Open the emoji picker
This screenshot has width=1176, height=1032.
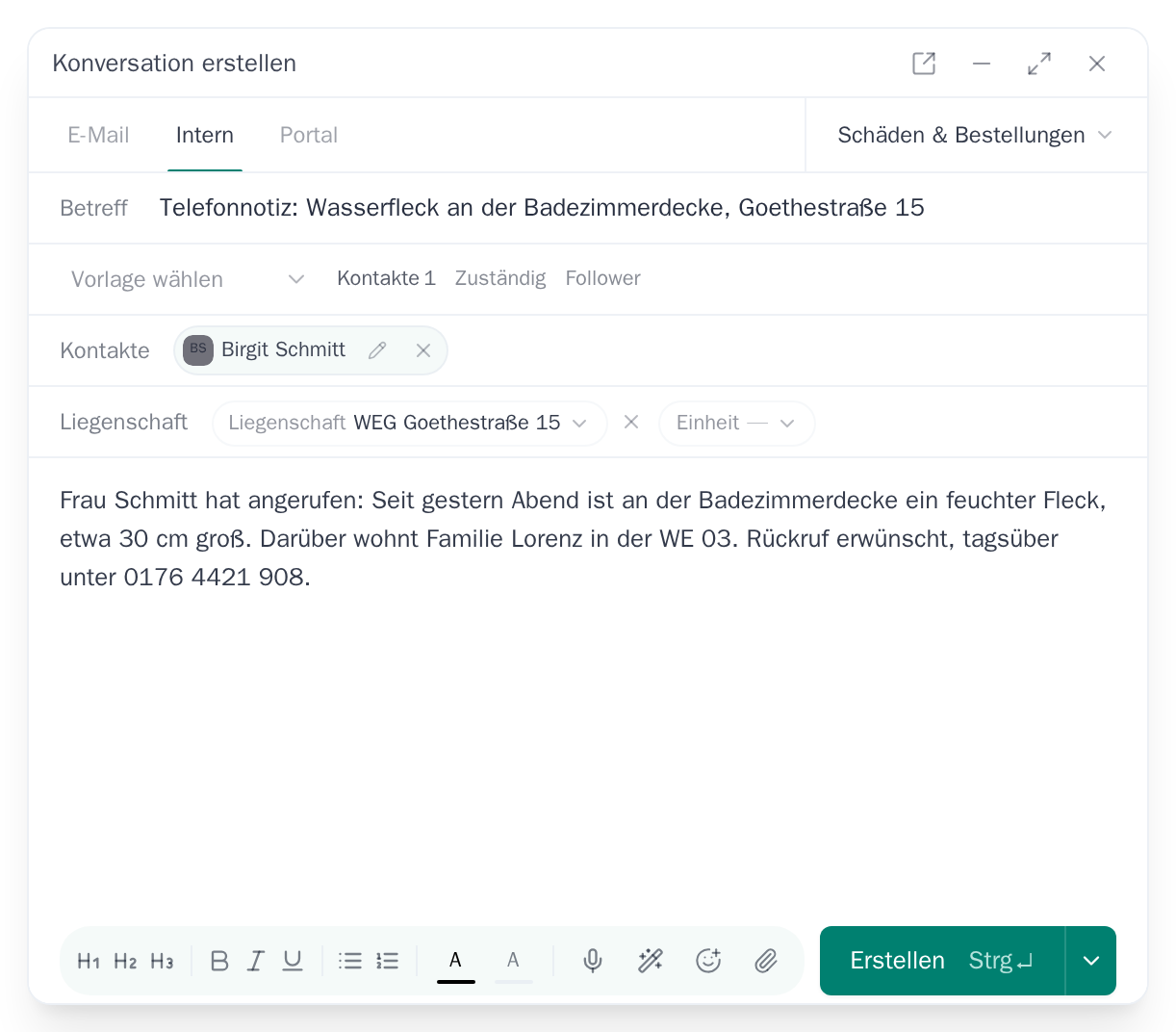pyautogui.click(x=708, y=961)
